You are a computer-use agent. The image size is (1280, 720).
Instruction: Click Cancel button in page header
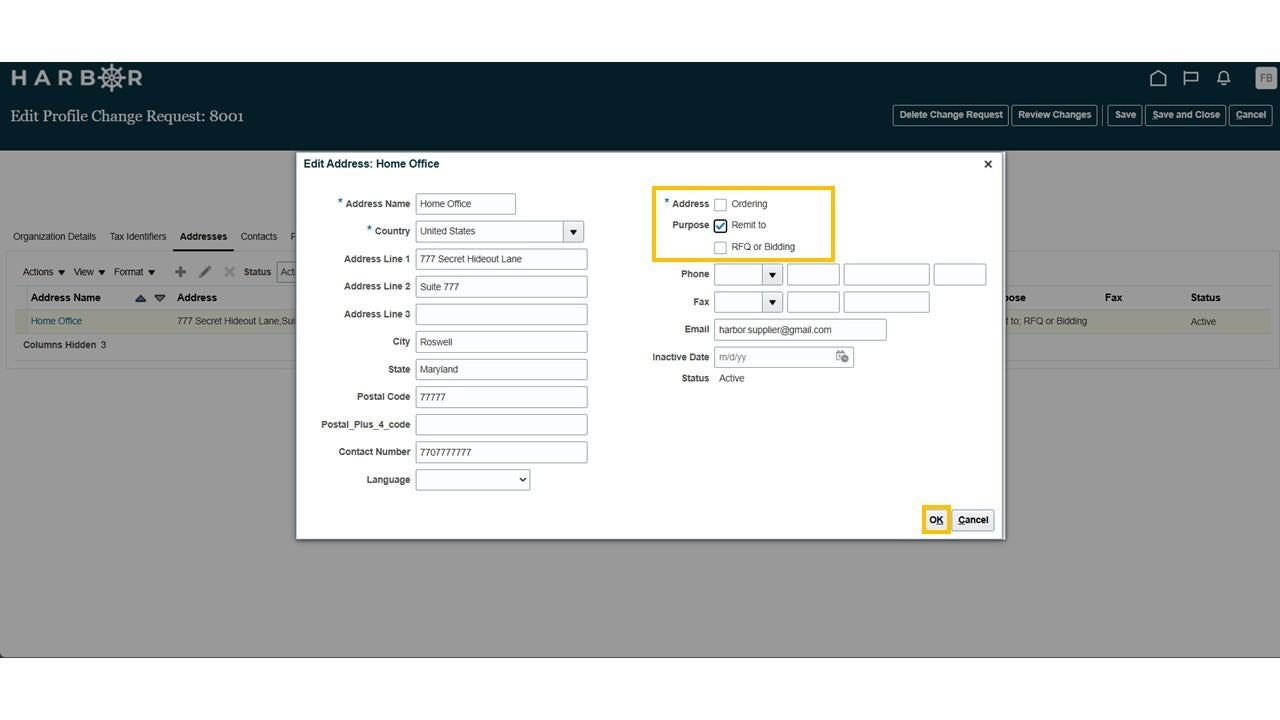pos(1251,115)
